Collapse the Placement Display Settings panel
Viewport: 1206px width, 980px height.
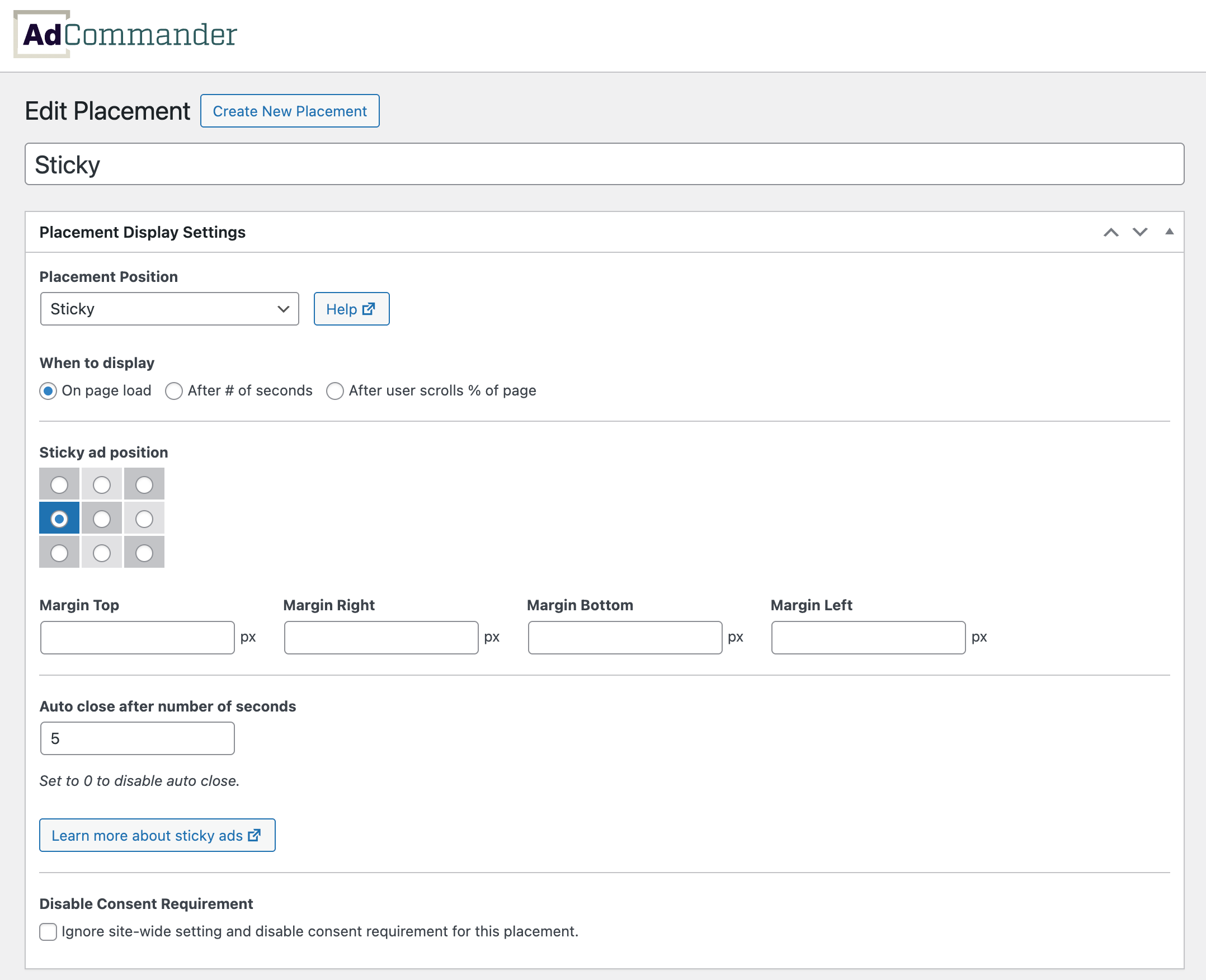[1169, 232]
